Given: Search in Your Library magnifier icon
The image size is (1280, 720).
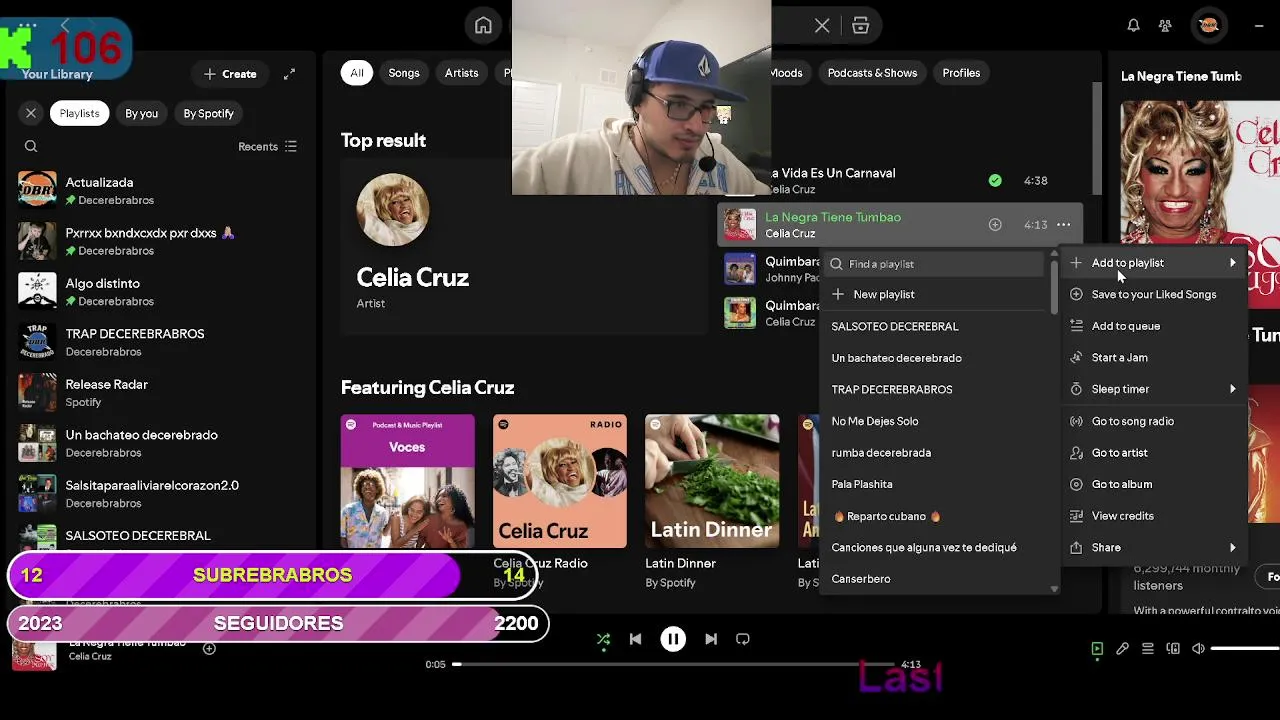Looking at the screenshot, I should click(31, 146).
